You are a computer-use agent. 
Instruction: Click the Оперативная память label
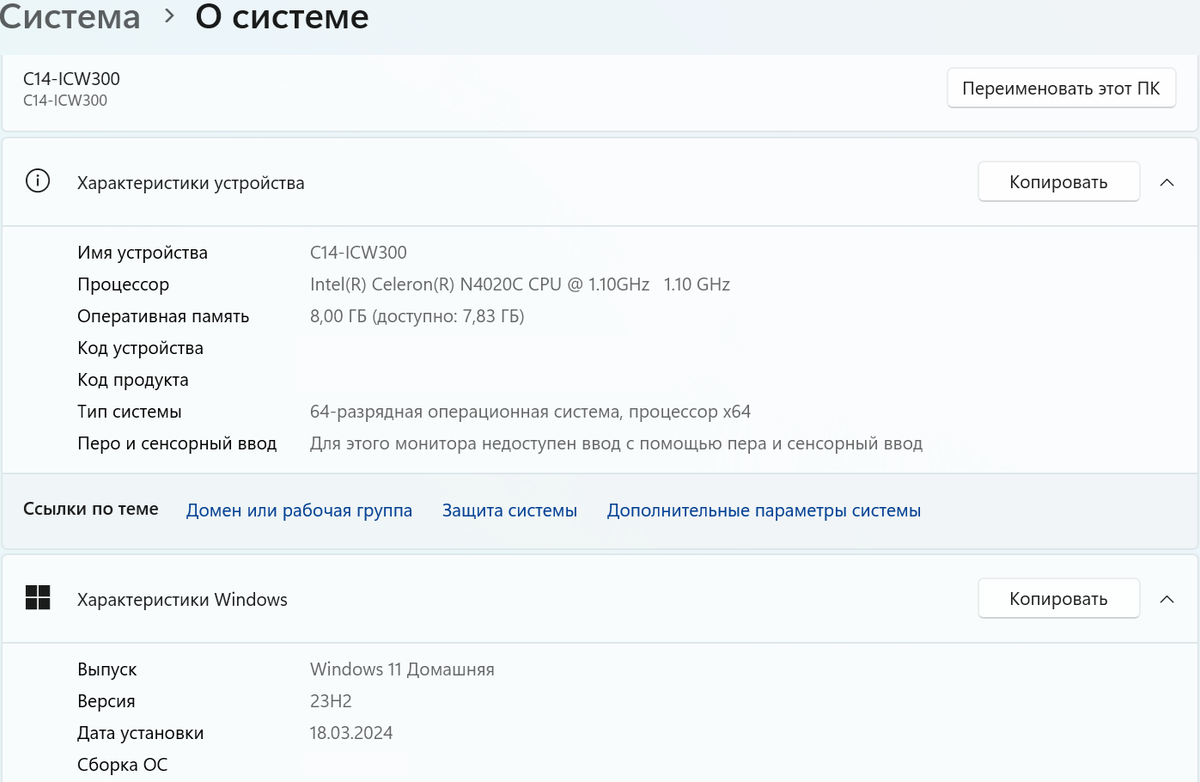[164, 316]
